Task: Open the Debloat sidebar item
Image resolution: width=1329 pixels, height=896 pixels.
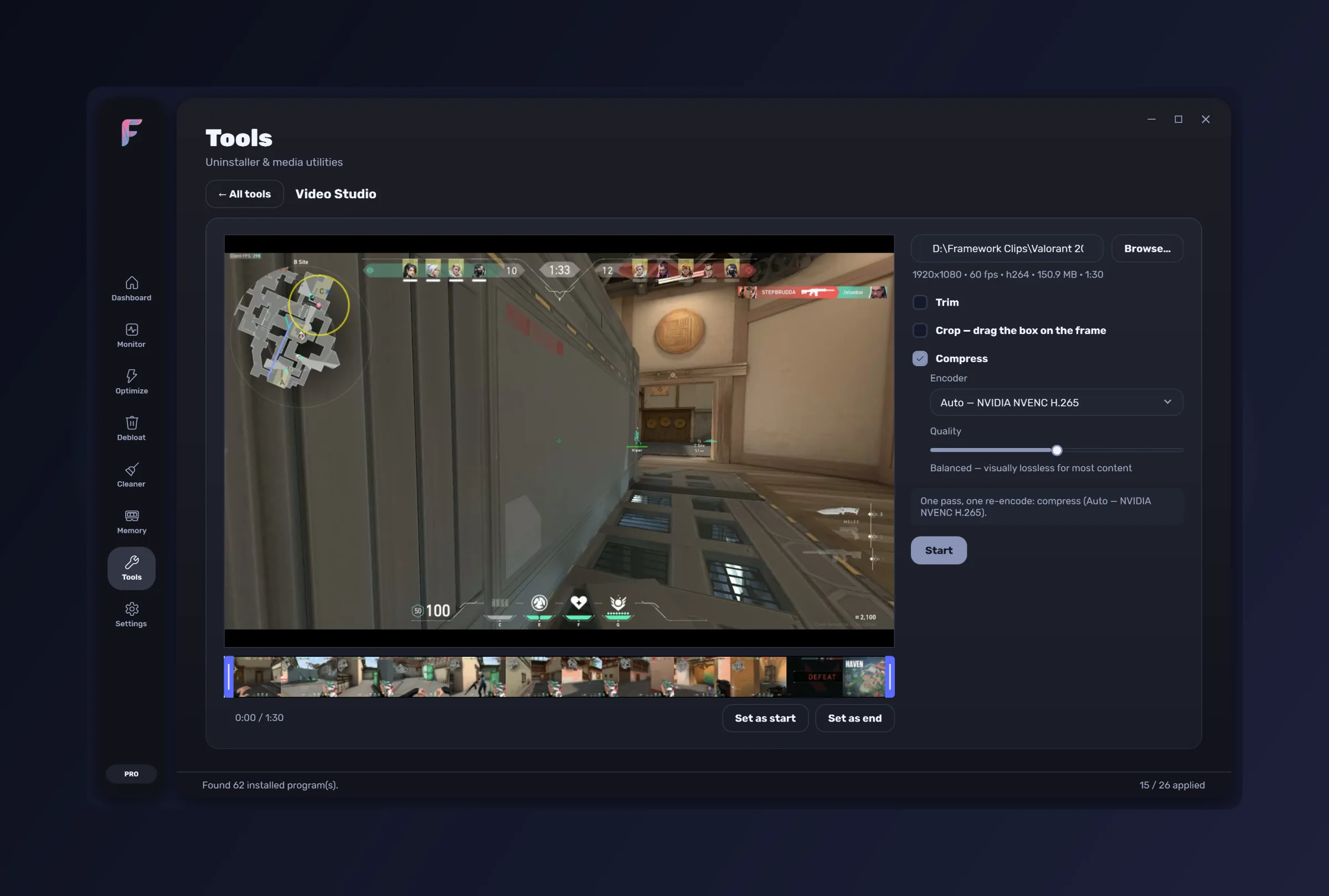Action: (x=131, y=429)
